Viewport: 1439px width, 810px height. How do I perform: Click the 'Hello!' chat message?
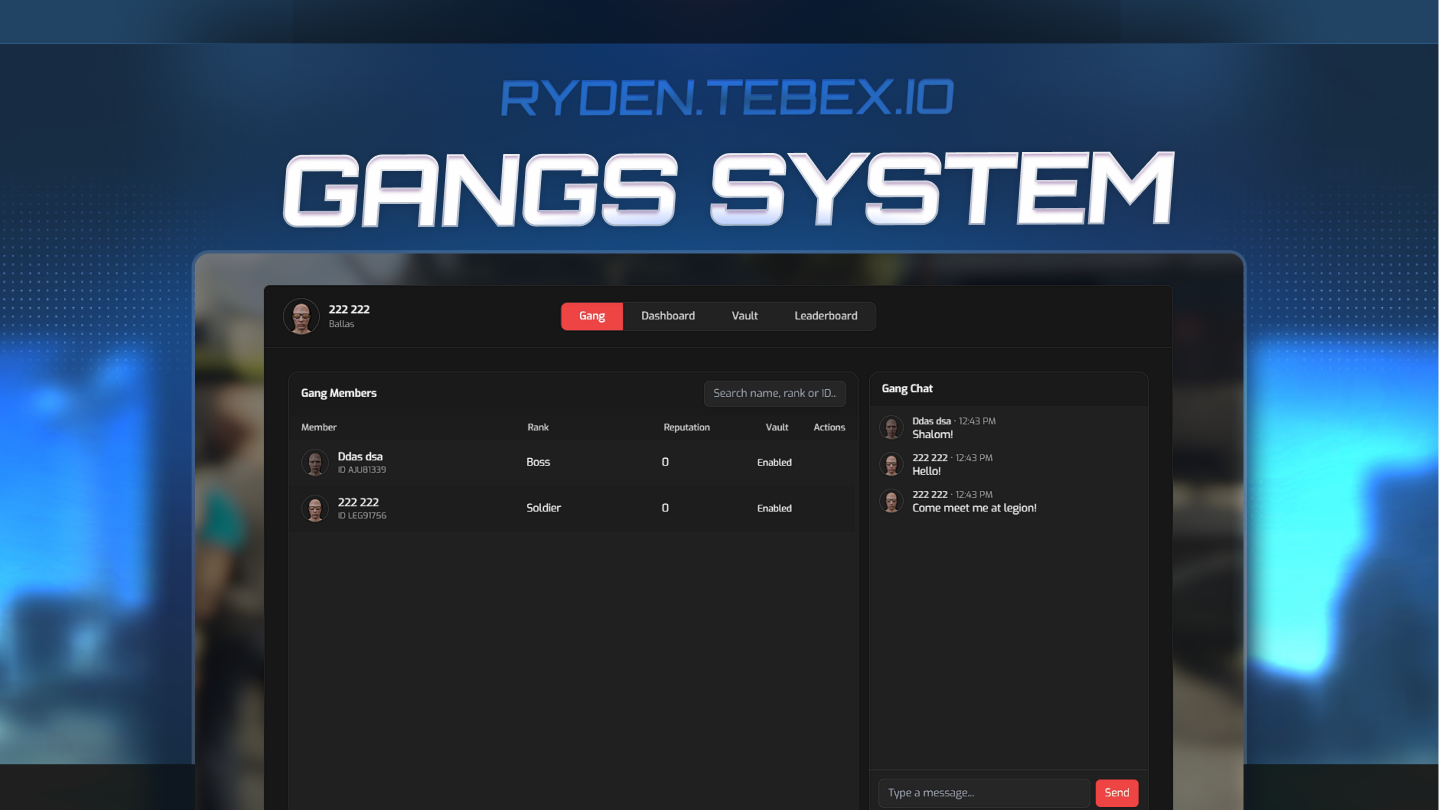[927, 471]
